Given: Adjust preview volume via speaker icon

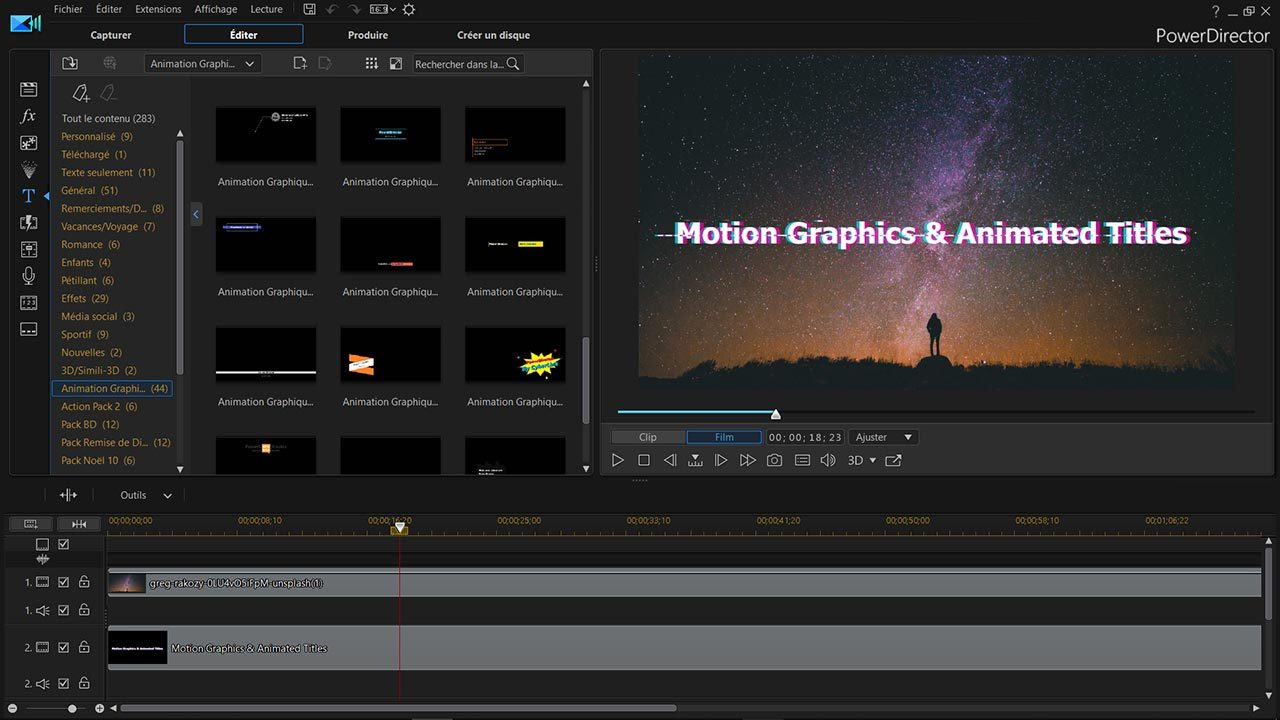Looking at the screenshot, I should [828, 460].
